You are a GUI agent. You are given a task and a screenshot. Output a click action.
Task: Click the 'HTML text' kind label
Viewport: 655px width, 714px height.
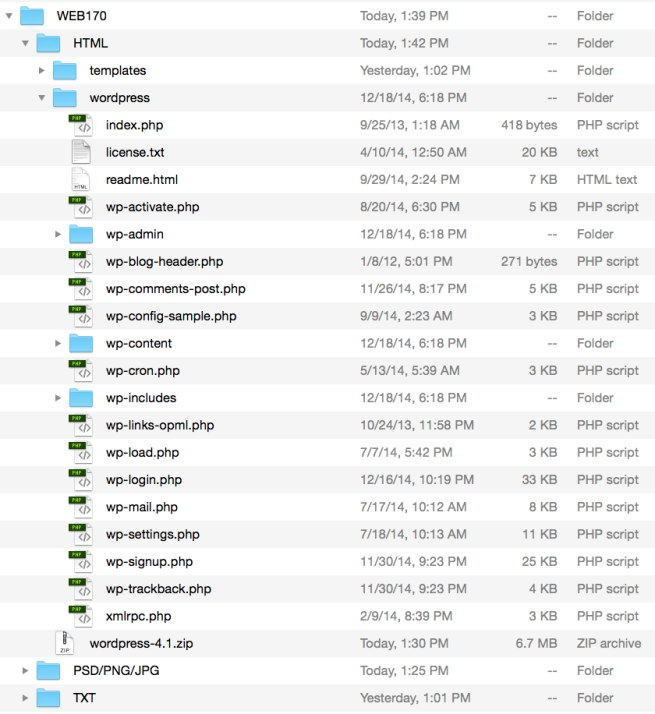(x=607, y=179)
